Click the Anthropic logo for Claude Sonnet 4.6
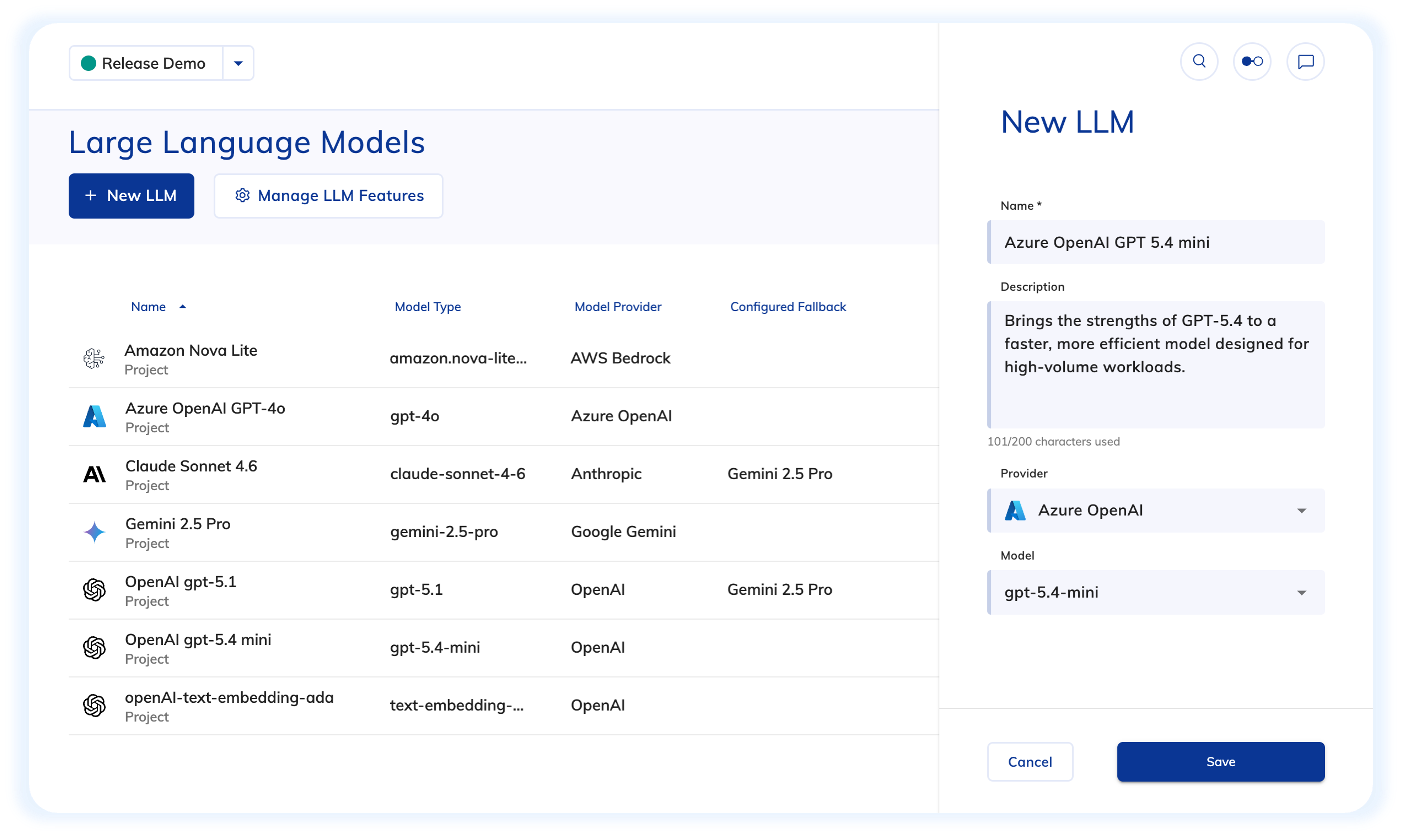The height and width of the screenshot is (836, 1402). (94, 475)
